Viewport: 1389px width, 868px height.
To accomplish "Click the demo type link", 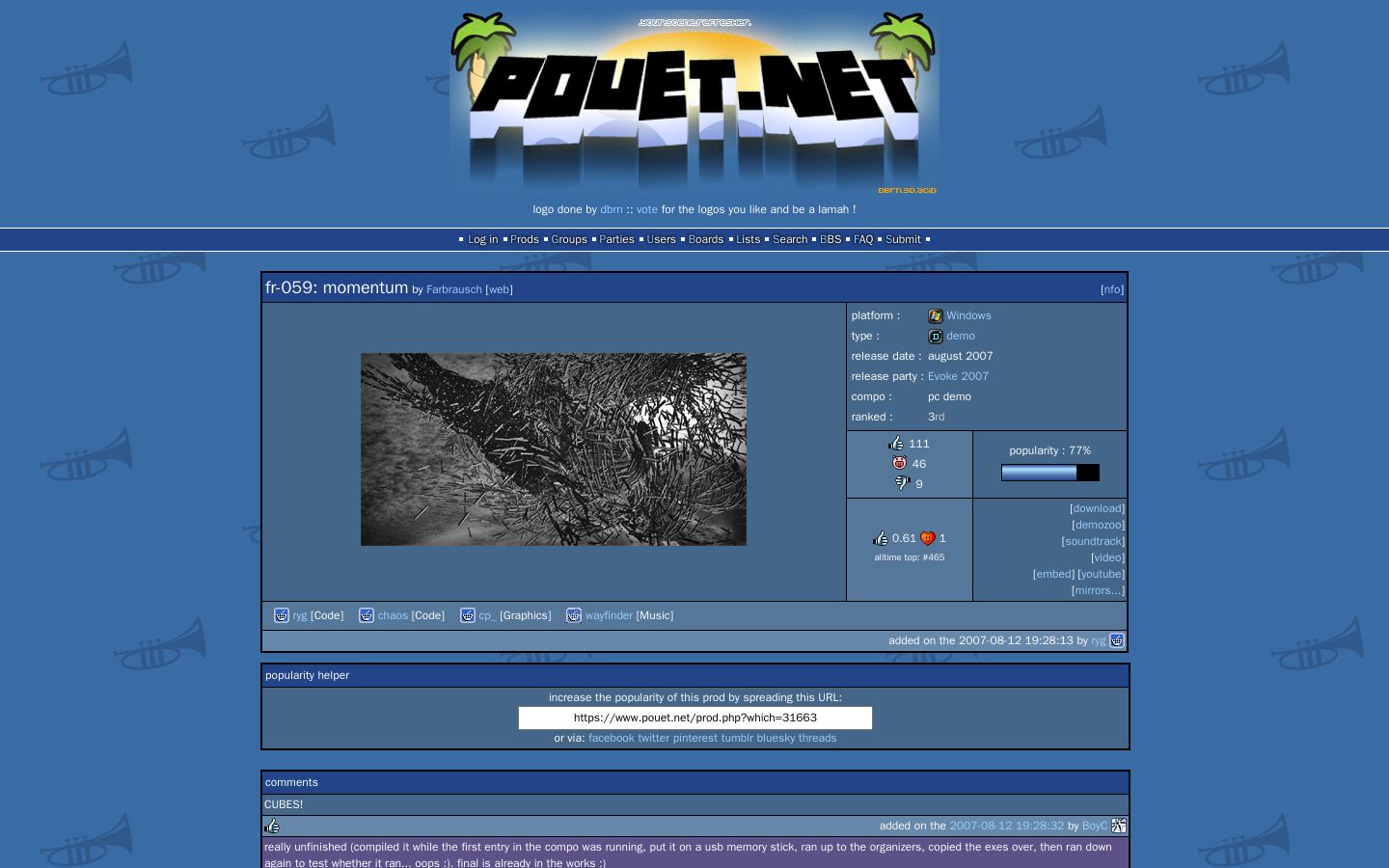I will click(961, 337).
